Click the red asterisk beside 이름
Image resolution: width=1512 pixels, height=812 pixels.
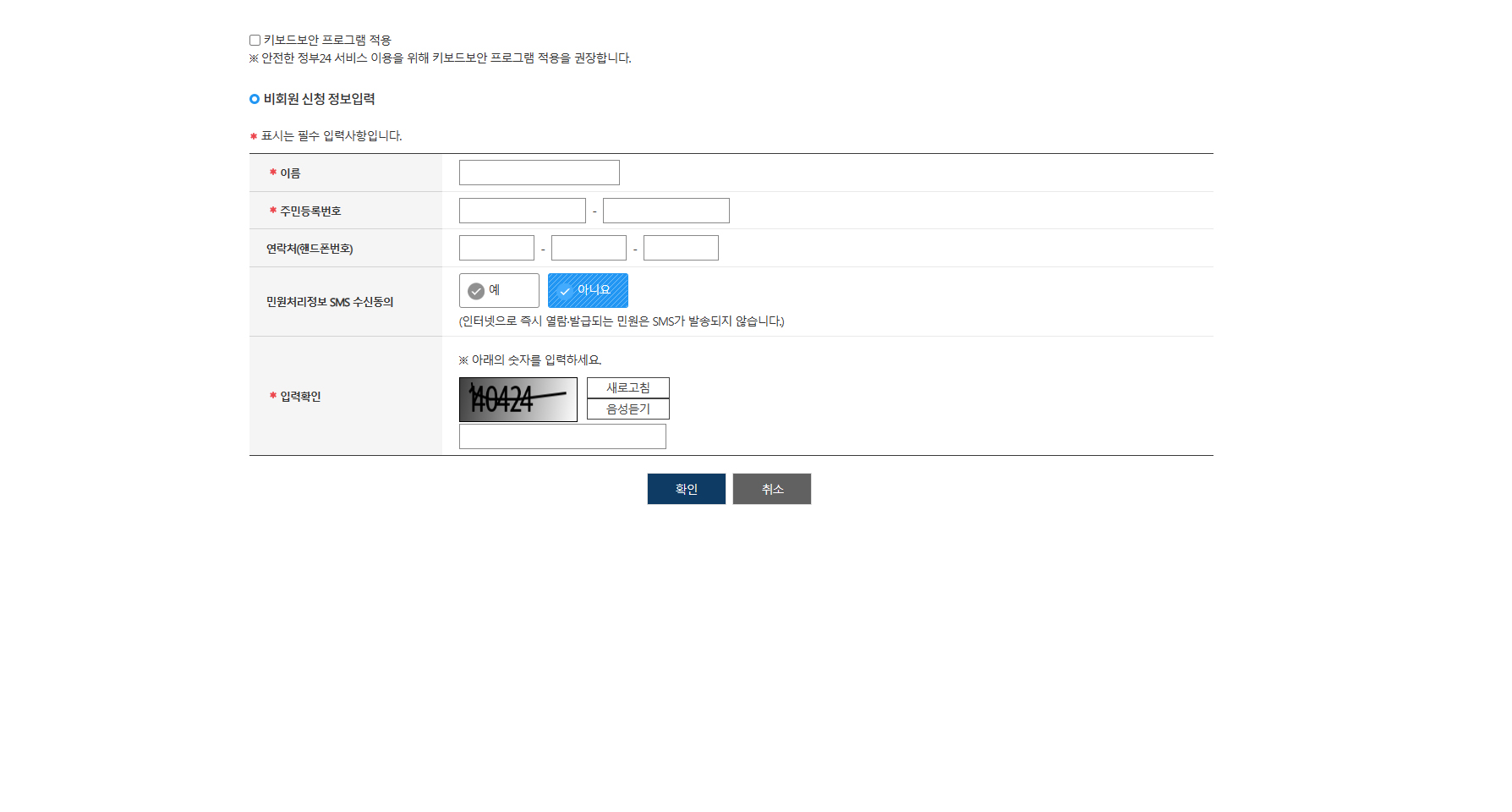pos(272,172)
